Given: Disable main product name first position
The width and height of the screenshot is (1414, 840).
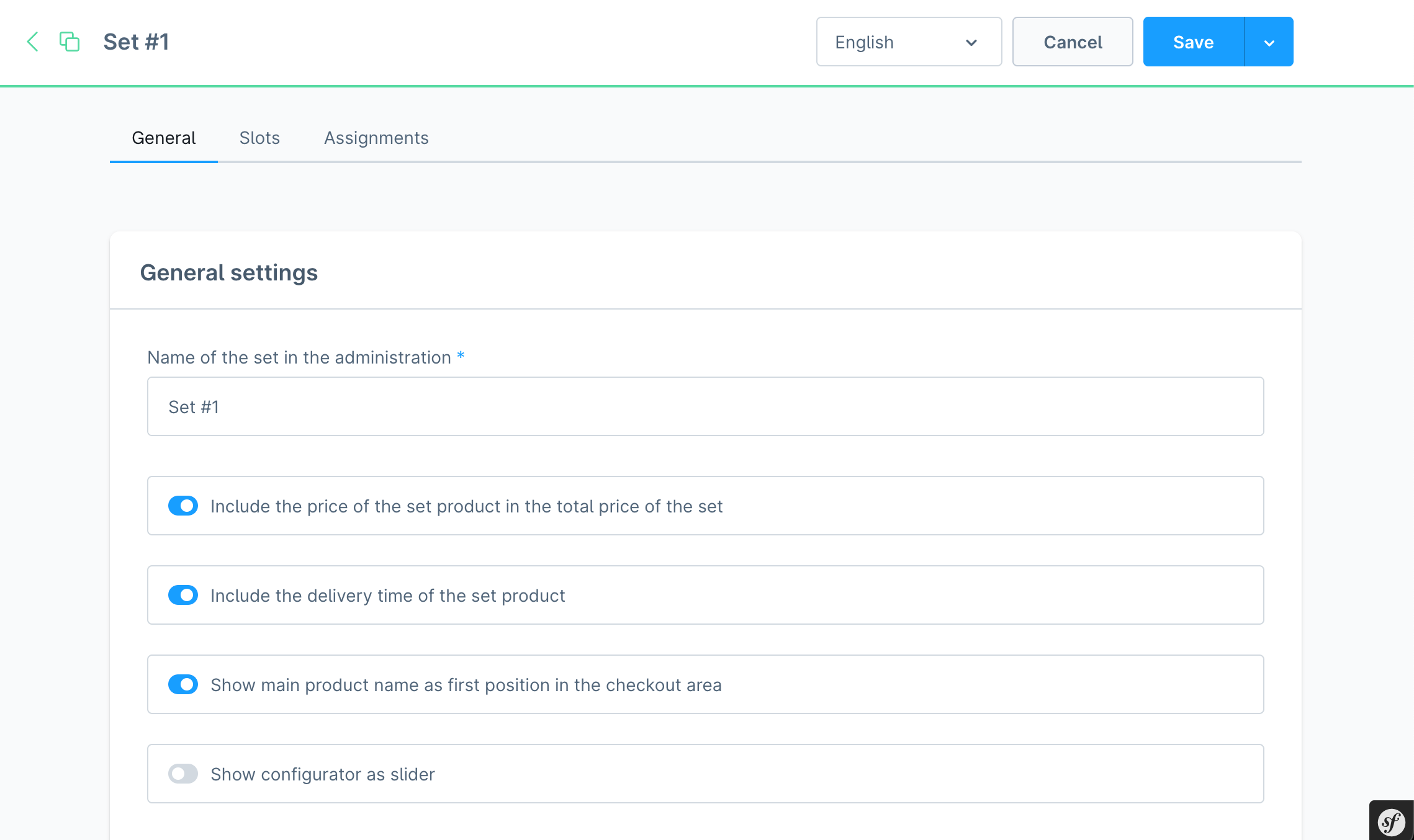Looking at the screenshot, I should coord(183,684).
